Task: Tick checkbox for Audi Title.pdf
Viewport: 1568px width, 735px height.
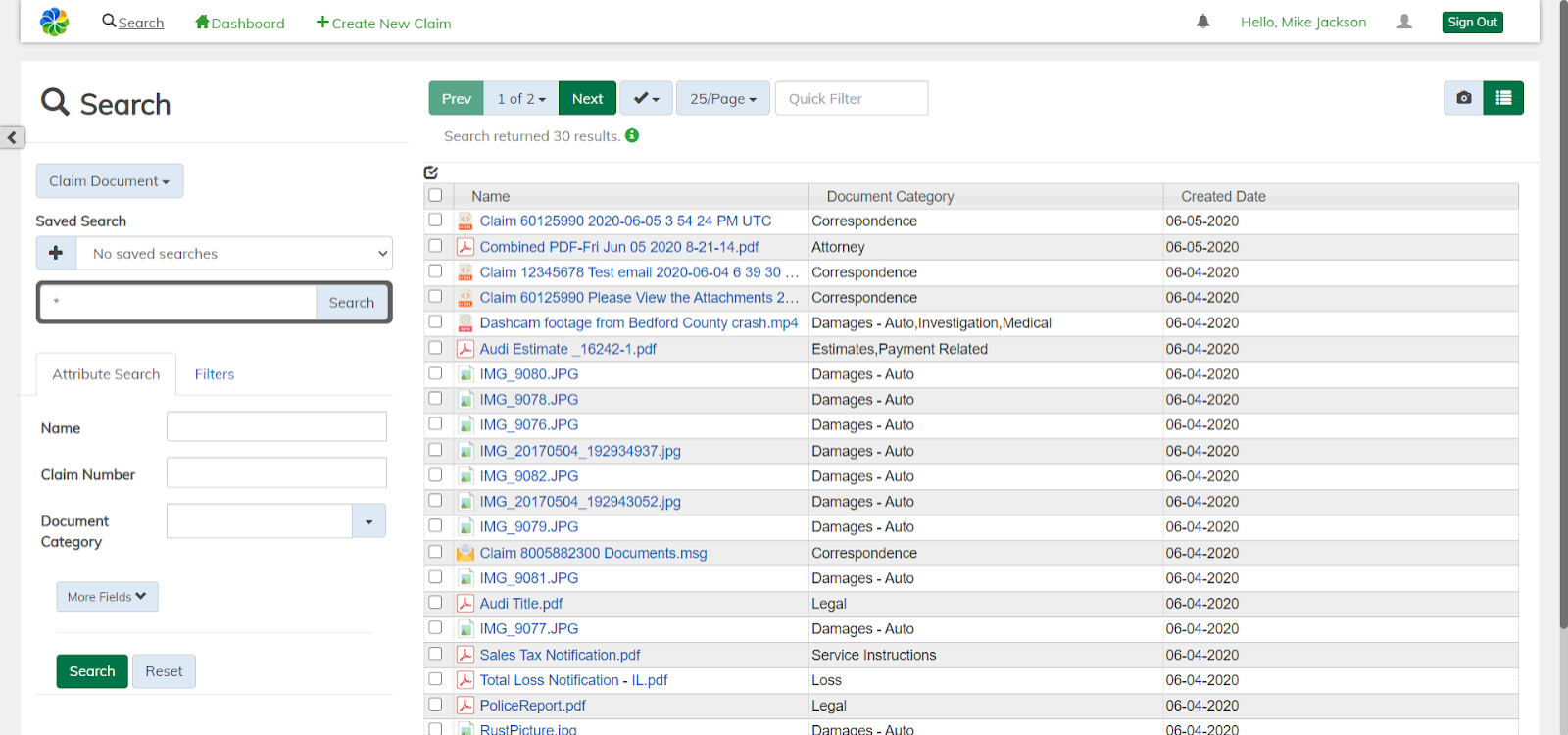Action: pos(435,603)
